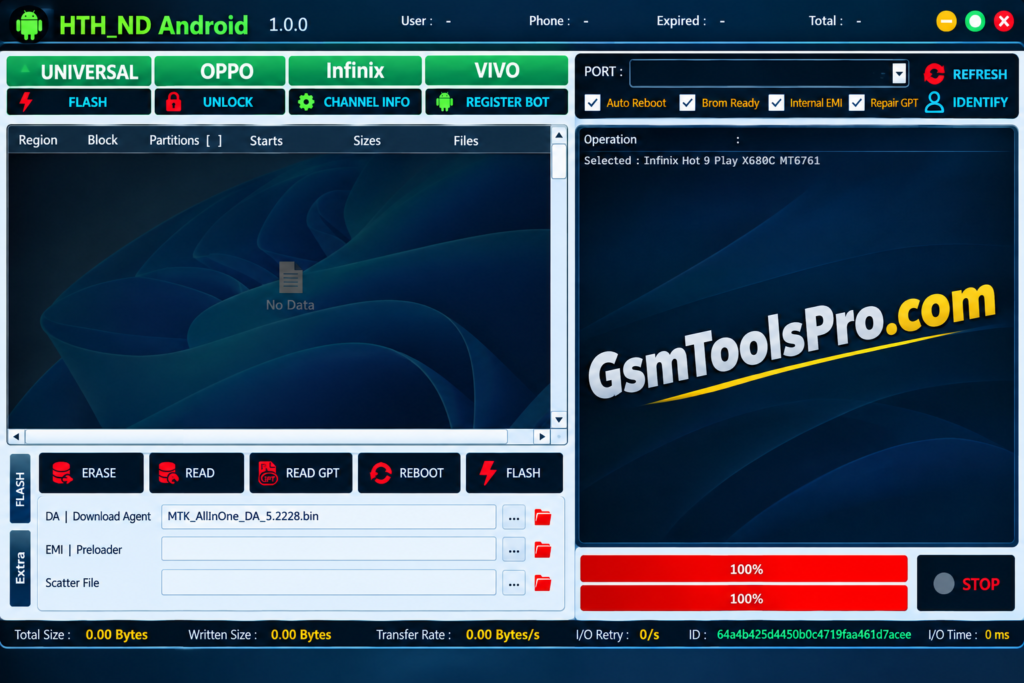Click the partition list scroll down arrow
Viewport: 1024px width, 683px height.
(x=559, y=419)
